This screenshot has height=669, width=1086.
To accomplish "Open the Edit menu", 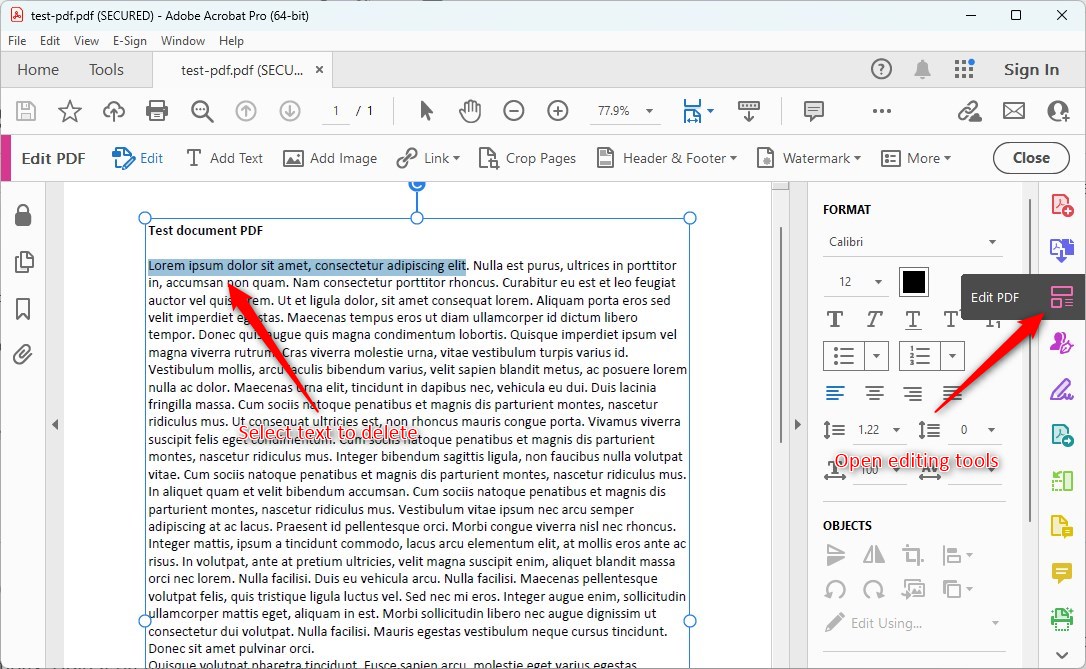I will point(49,40).
